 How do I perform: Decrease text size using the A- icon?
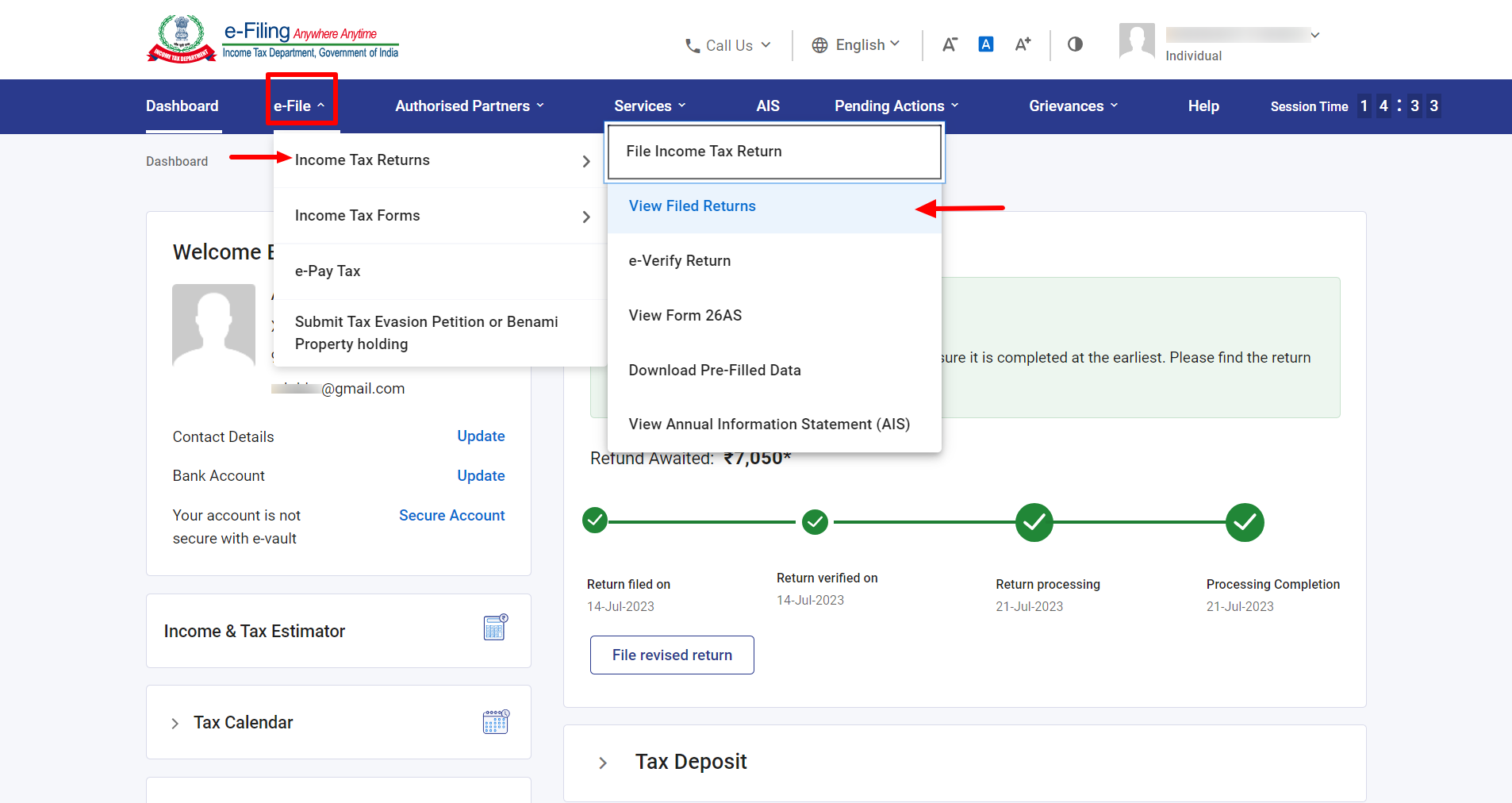[x=950, y=44]
